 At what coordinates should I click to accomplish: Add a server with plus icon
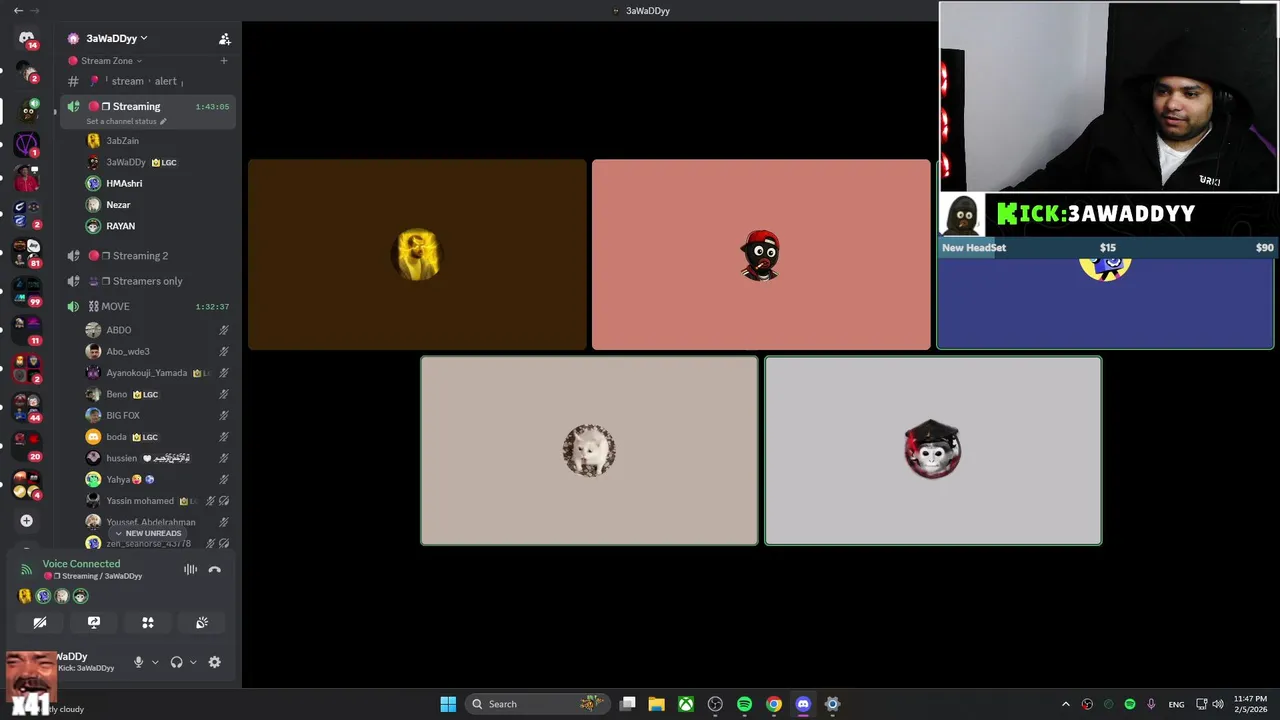27,521
